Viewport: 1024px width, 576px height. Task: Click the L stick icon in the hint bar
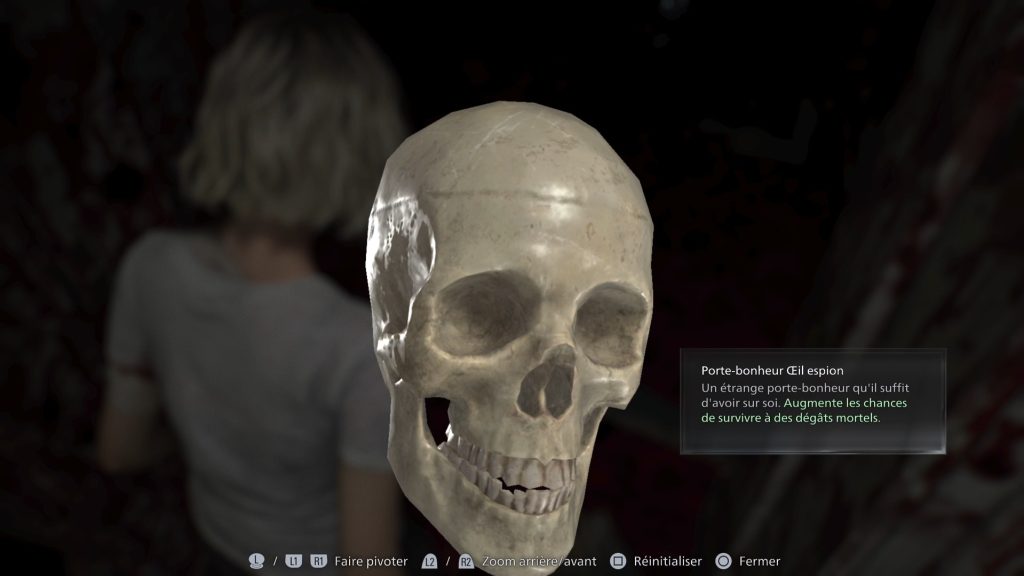(257, 561)
